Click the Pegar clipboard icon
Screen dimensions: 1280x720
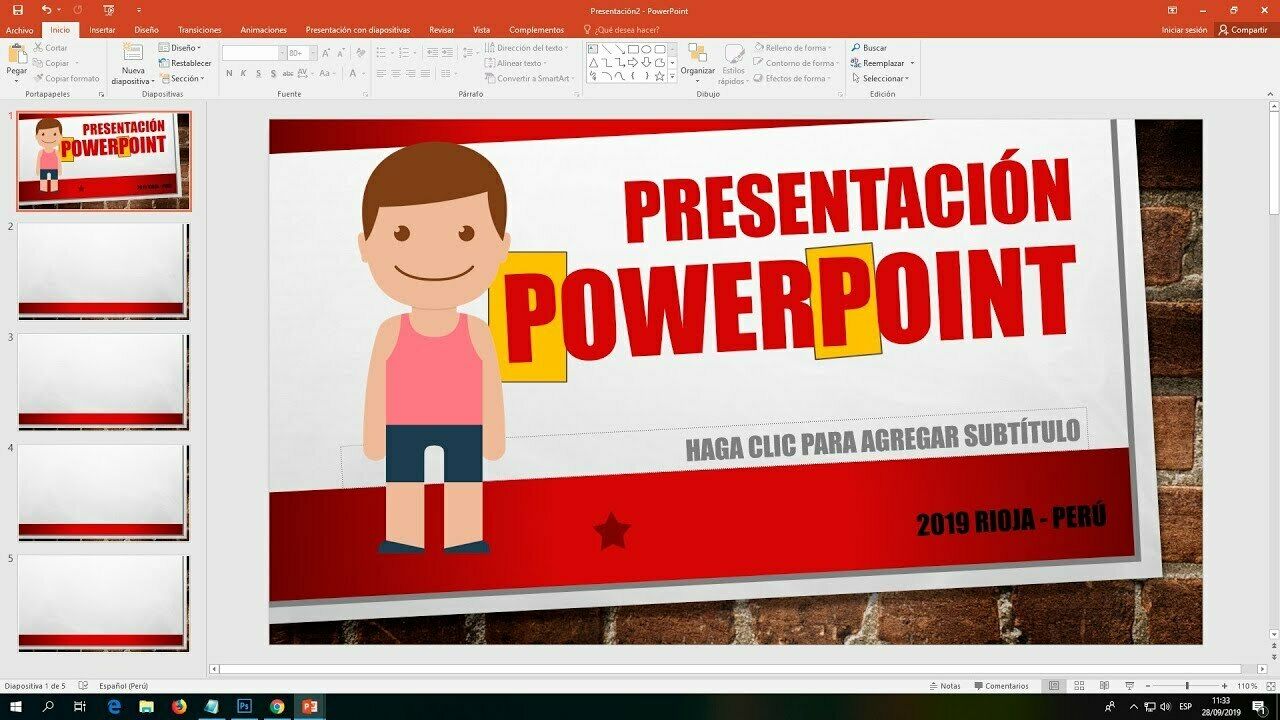click(17, 56)
